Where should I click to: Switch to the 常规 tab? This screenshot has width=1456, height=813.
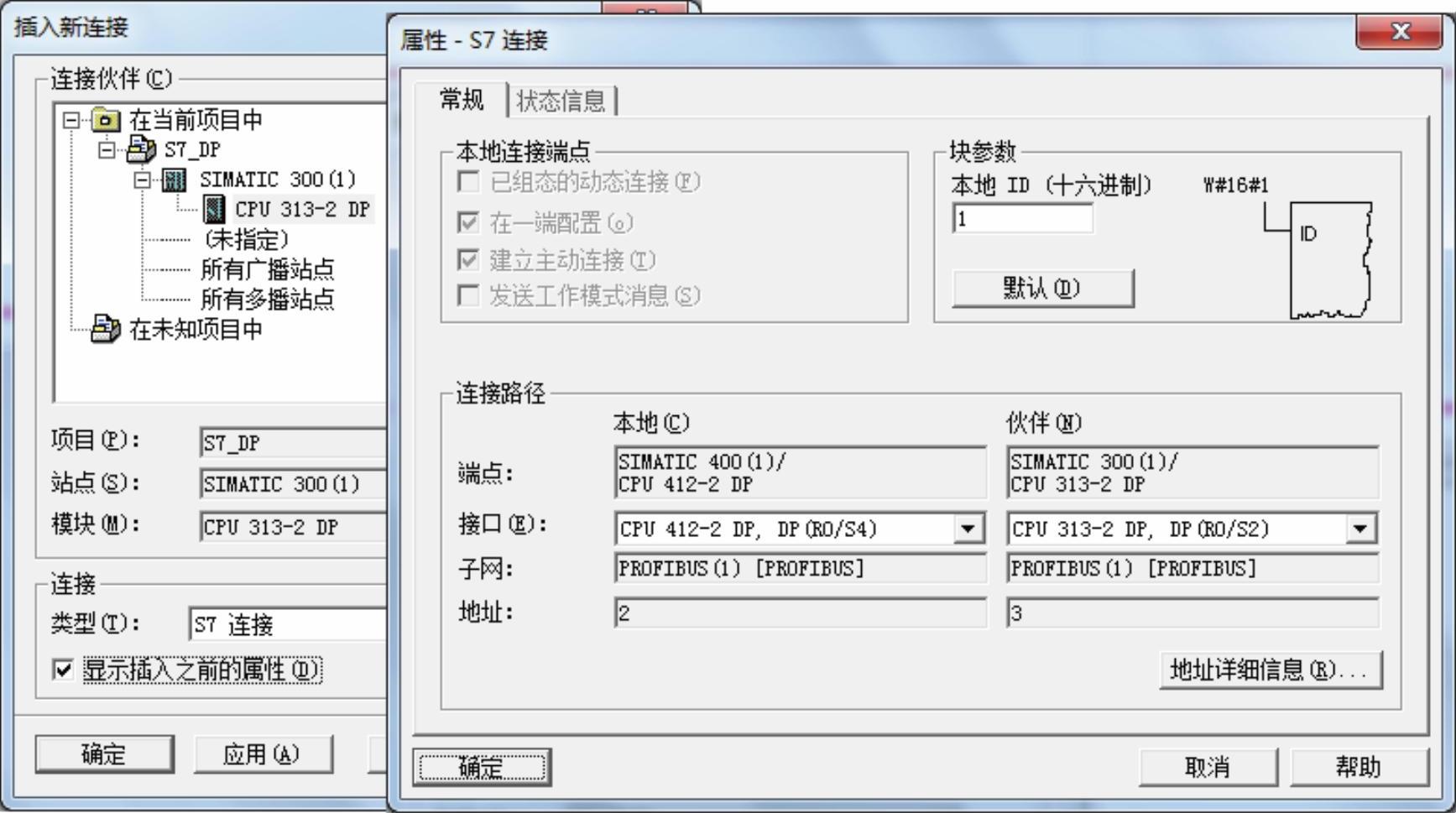[462, 100]
